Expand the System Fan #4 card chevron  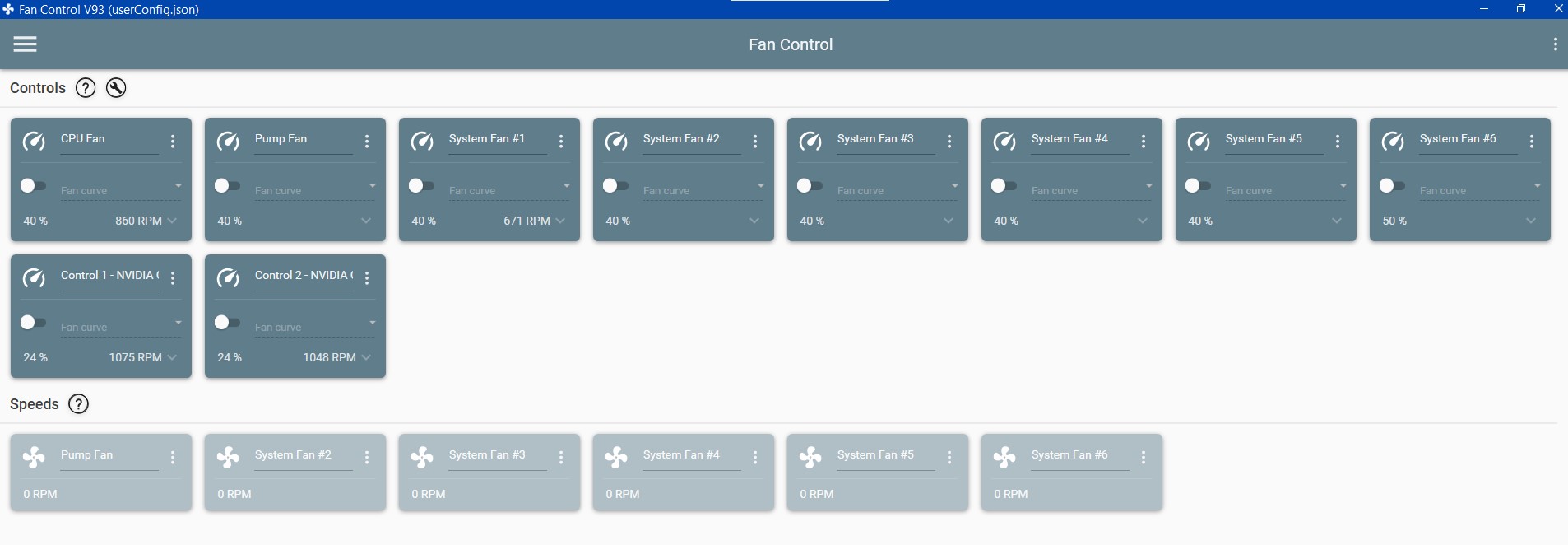tap(1143, 221)
